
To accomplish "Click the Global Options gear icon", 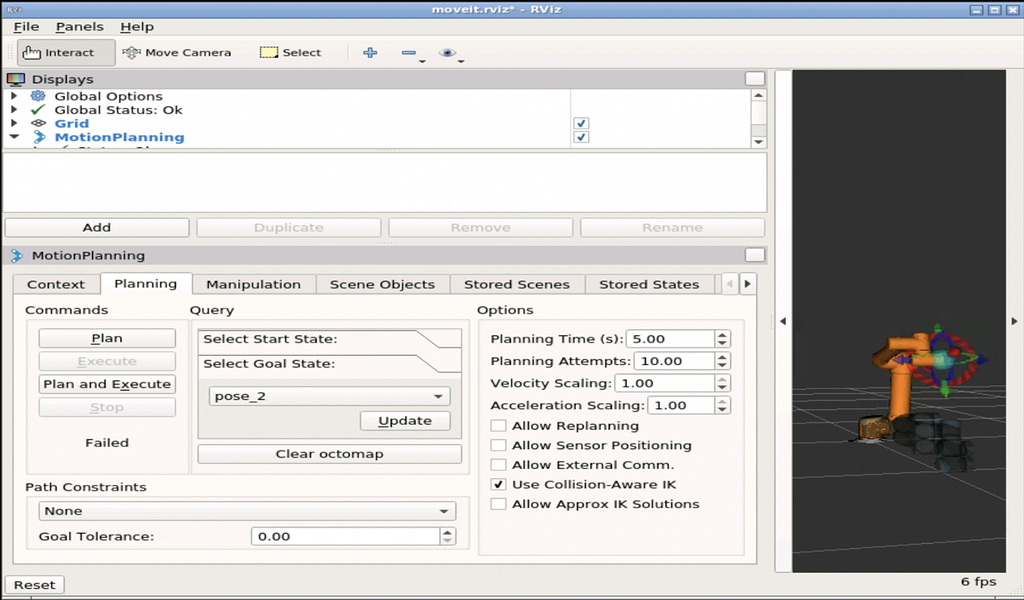I will coord(39,96).
